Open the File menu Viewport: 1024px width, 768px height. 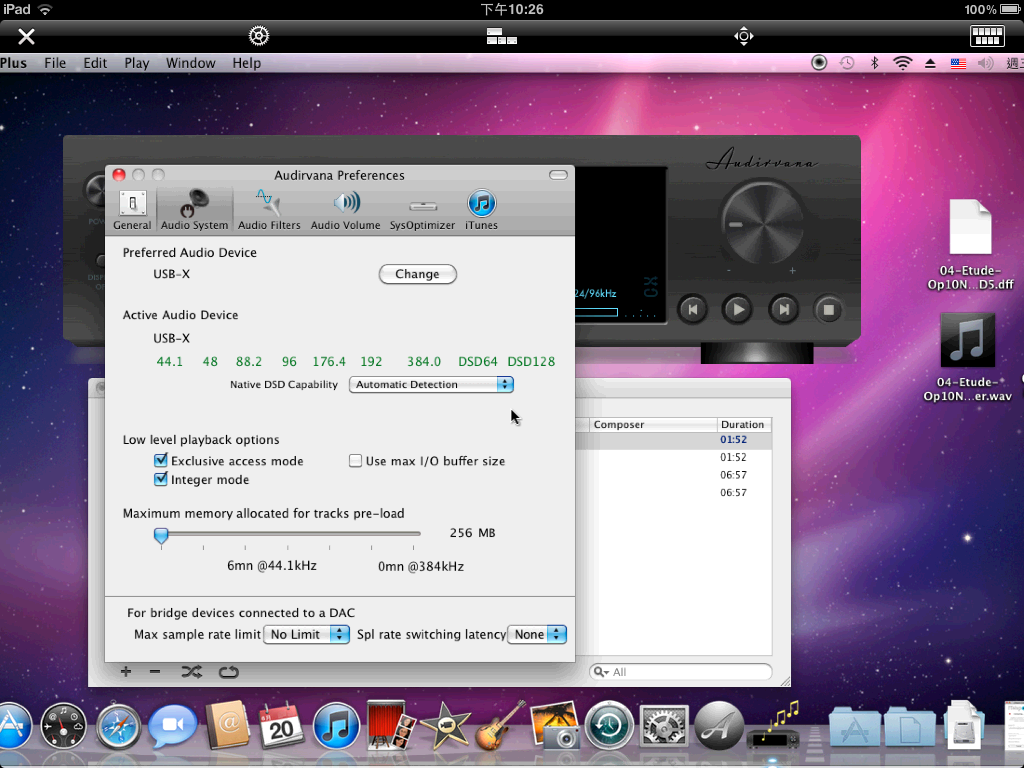tap(55, 63)
